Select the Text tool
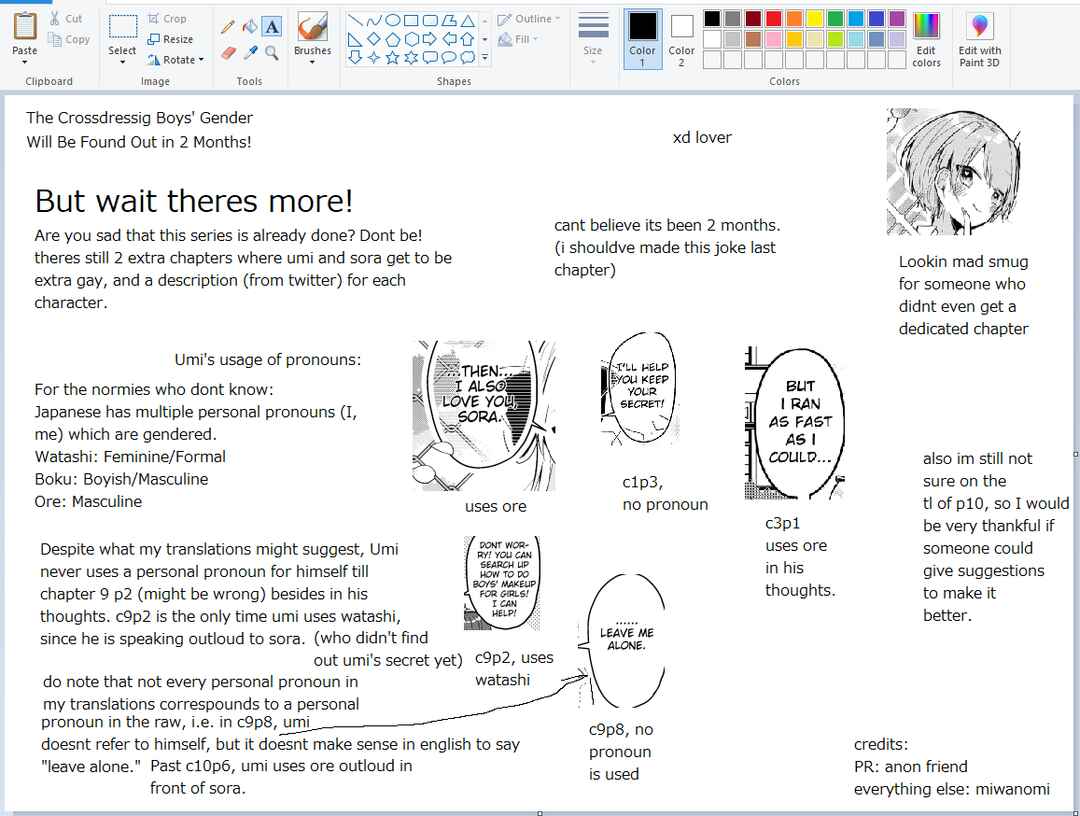1080x816 pixels. tap(272, 27)
